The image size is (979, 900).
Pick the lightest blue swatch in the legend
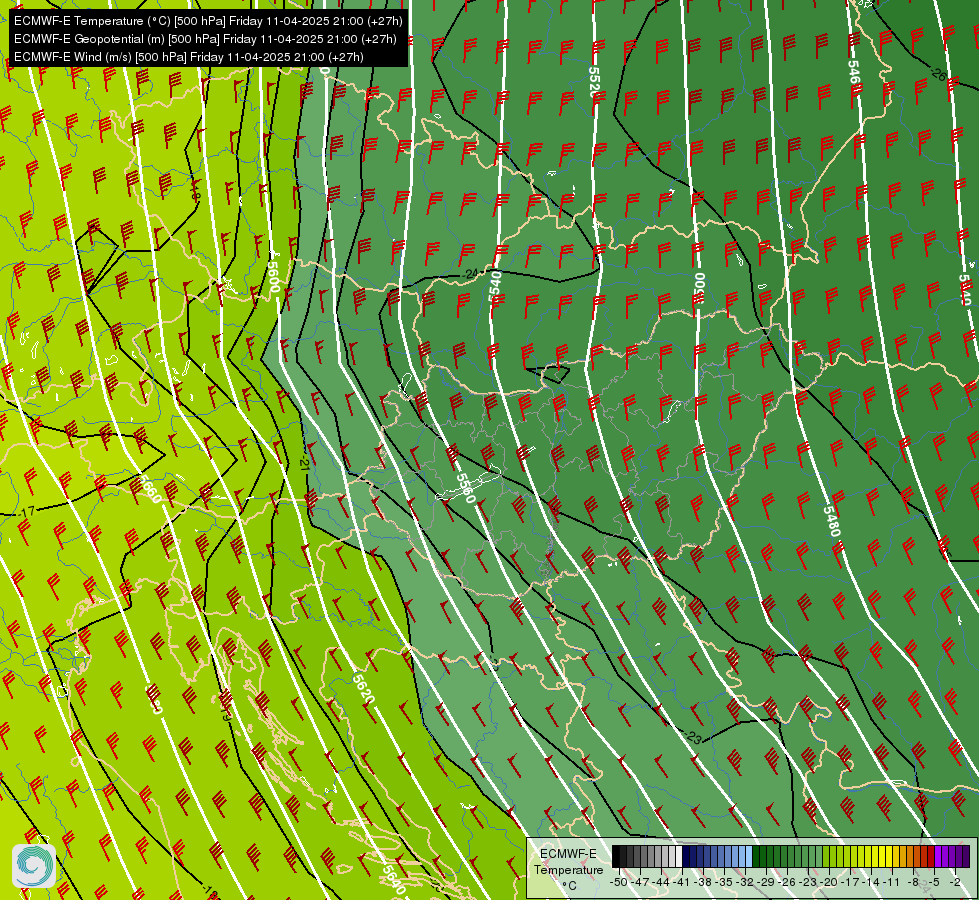point(749,856)
